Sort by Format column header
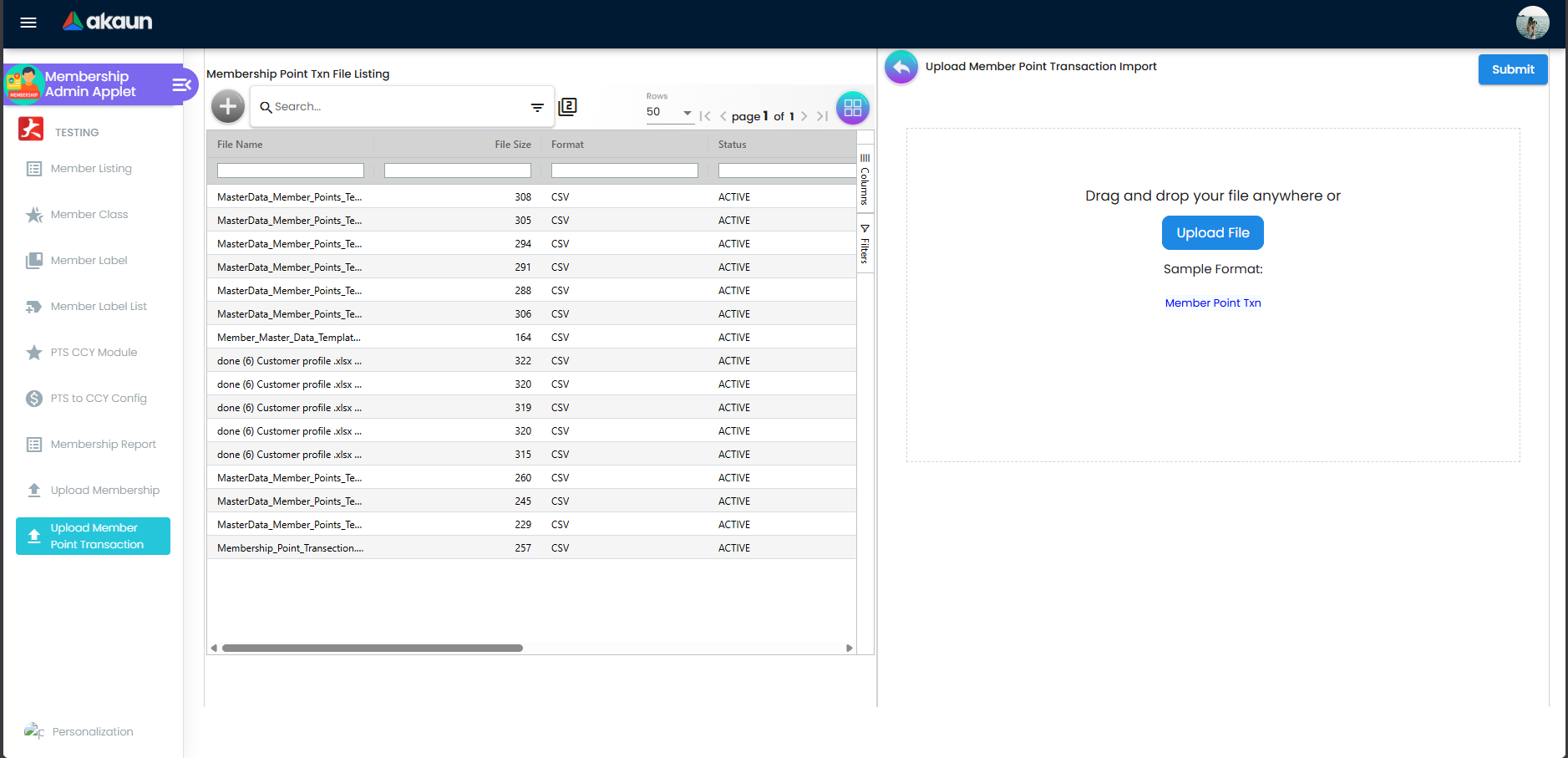 coord(567,145)
